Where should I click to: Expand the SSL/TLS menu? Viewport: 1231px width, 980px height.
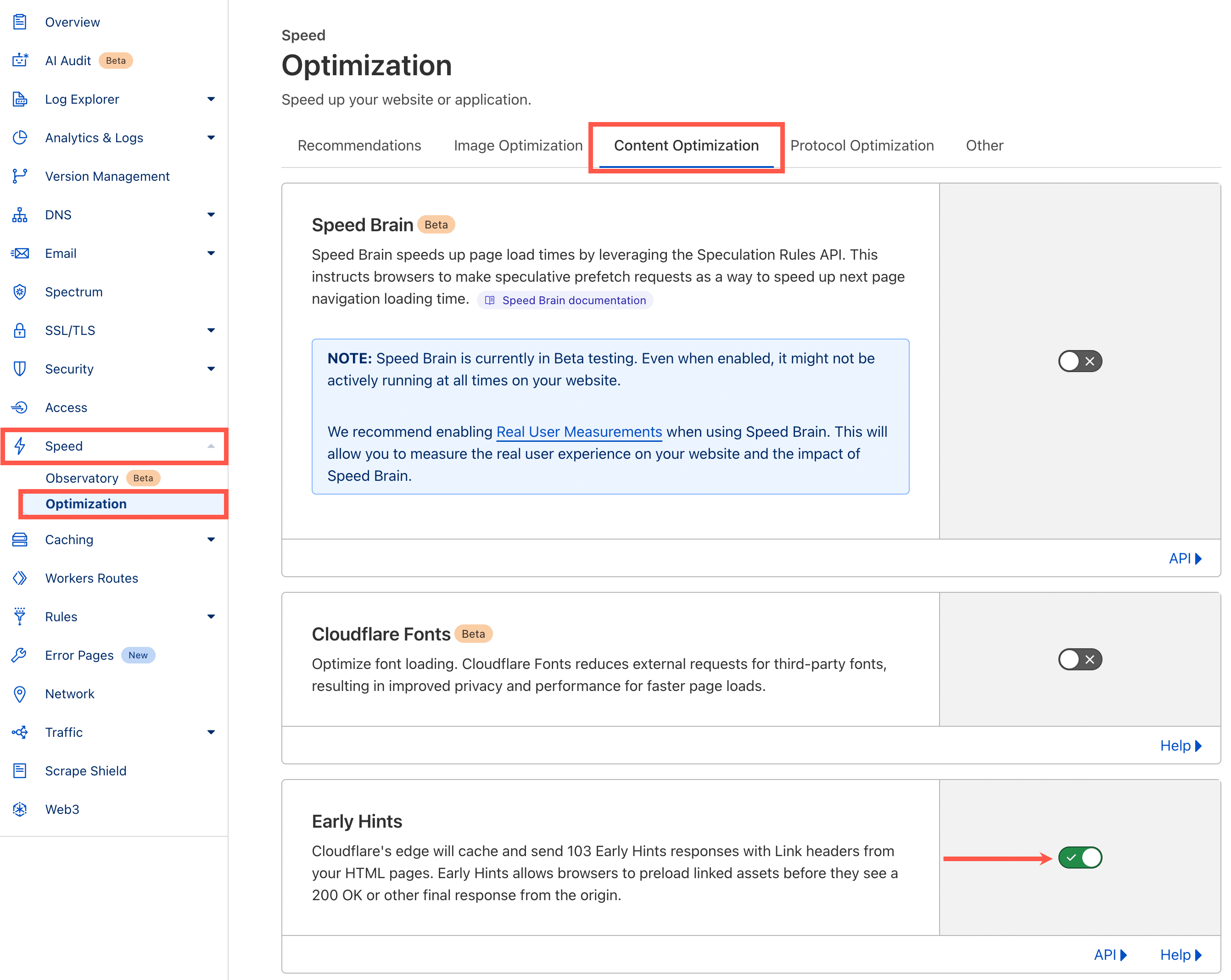click(211, 330)
